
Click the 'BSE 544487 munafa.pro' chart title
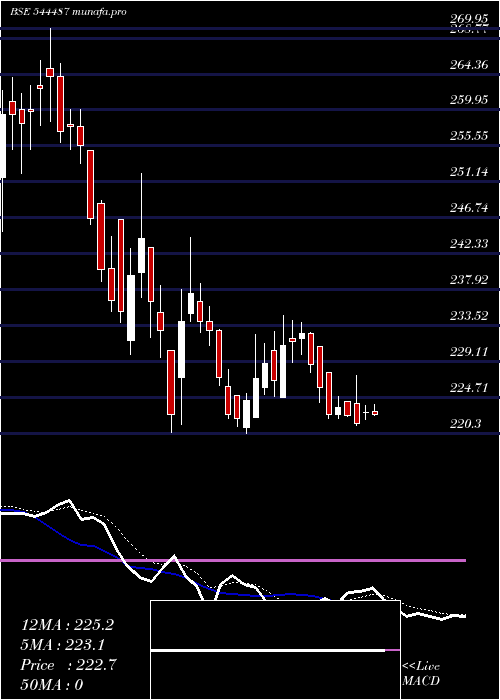(x=68, y=11)
